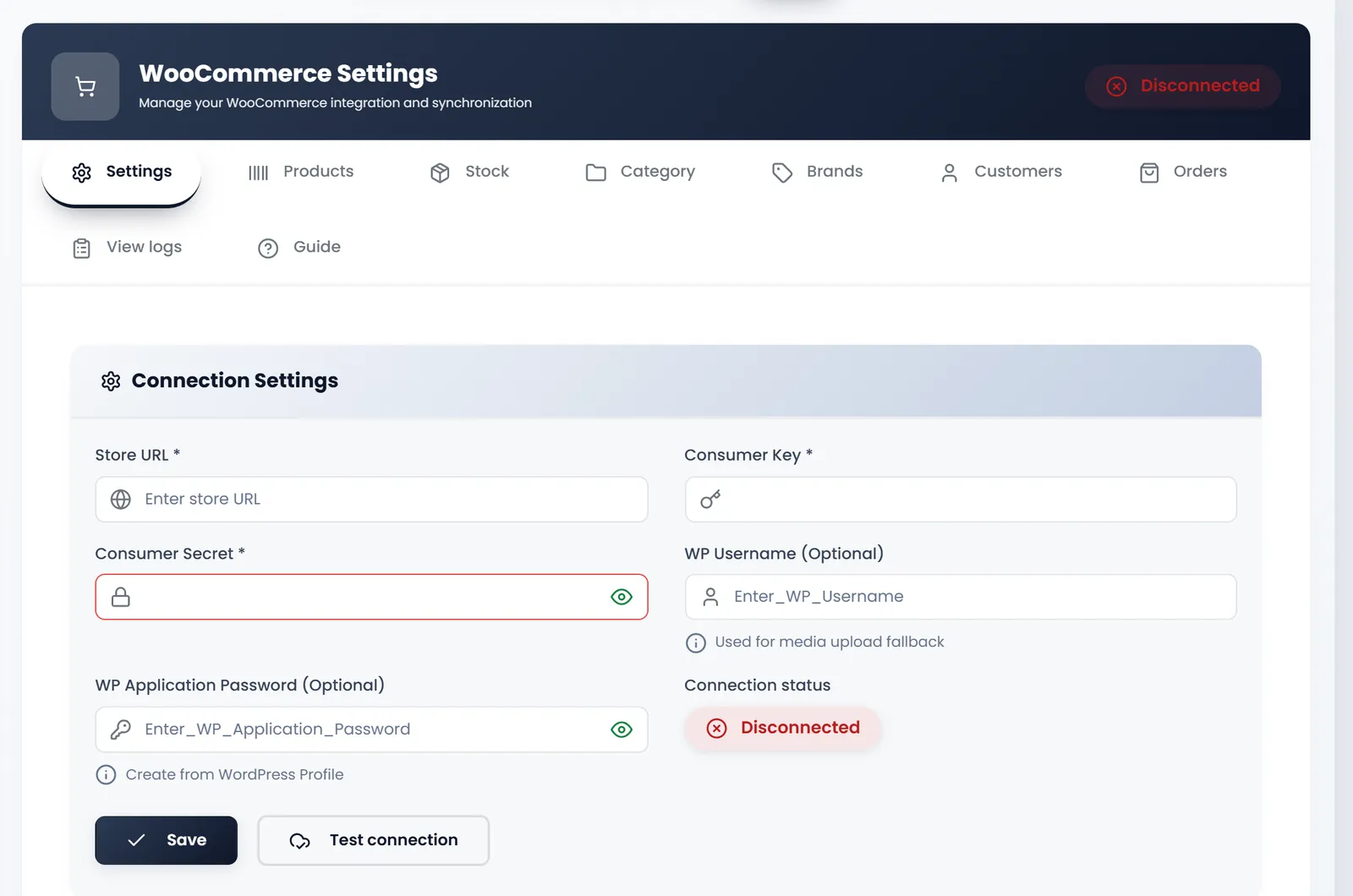The image size is (1353, 896).
Task: Click info icon beside media upload fallback
Action: (696, 642)
